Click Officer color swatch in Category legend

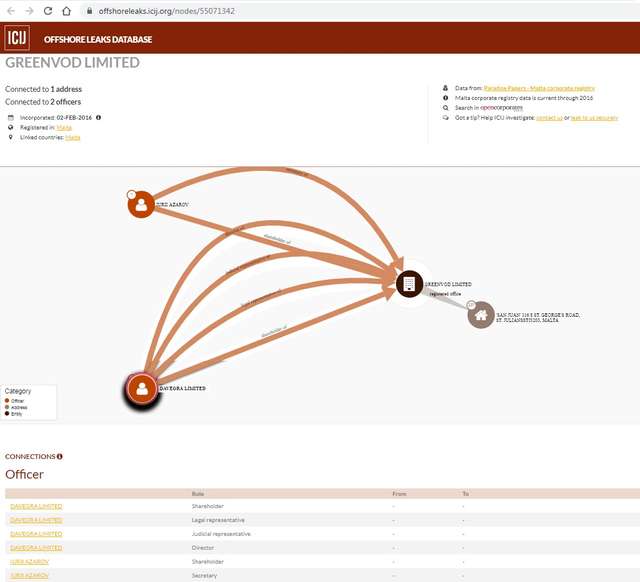pos(8,401)
